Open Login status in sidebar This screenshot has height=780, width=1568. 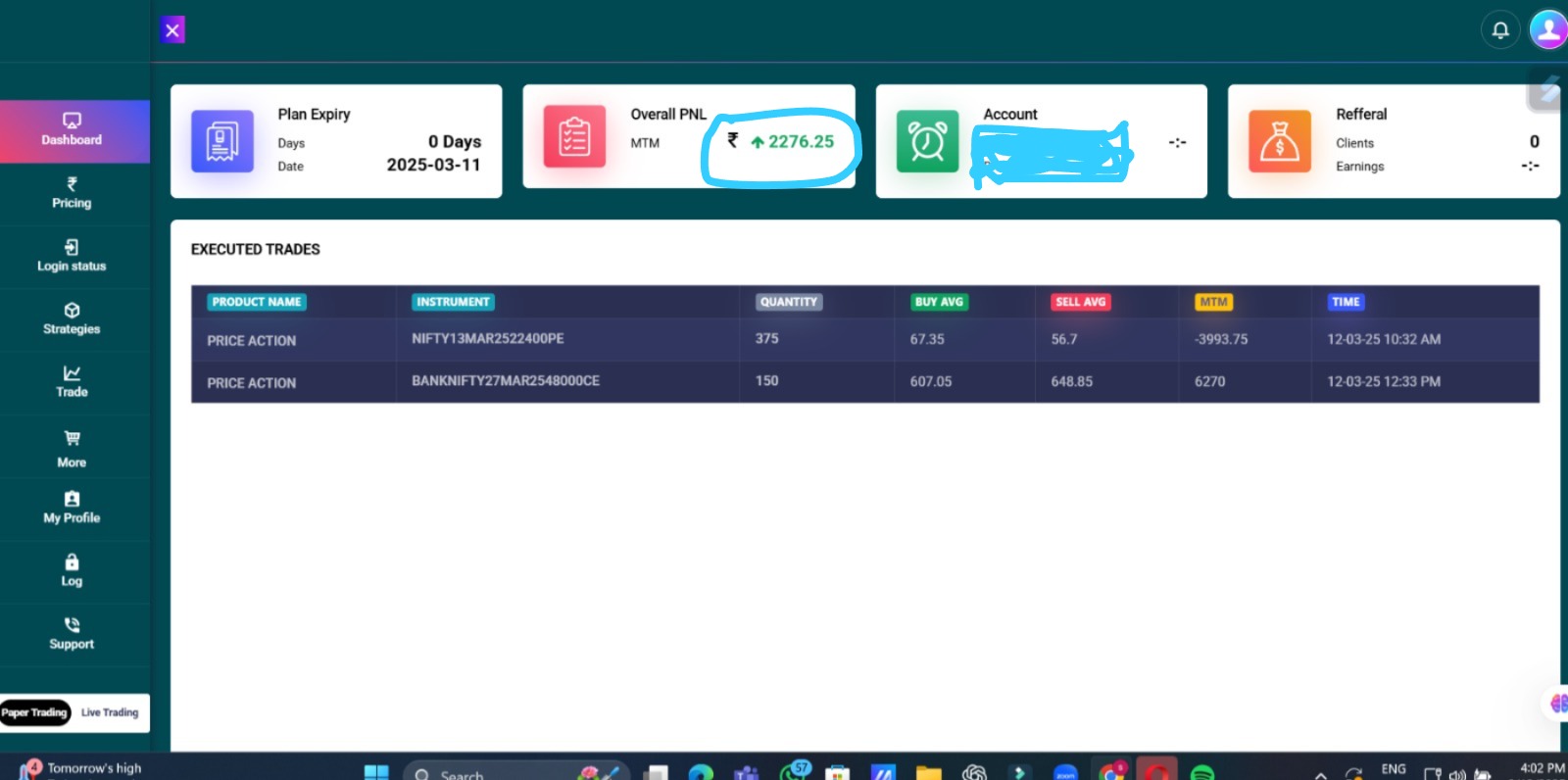pos(72,256)
